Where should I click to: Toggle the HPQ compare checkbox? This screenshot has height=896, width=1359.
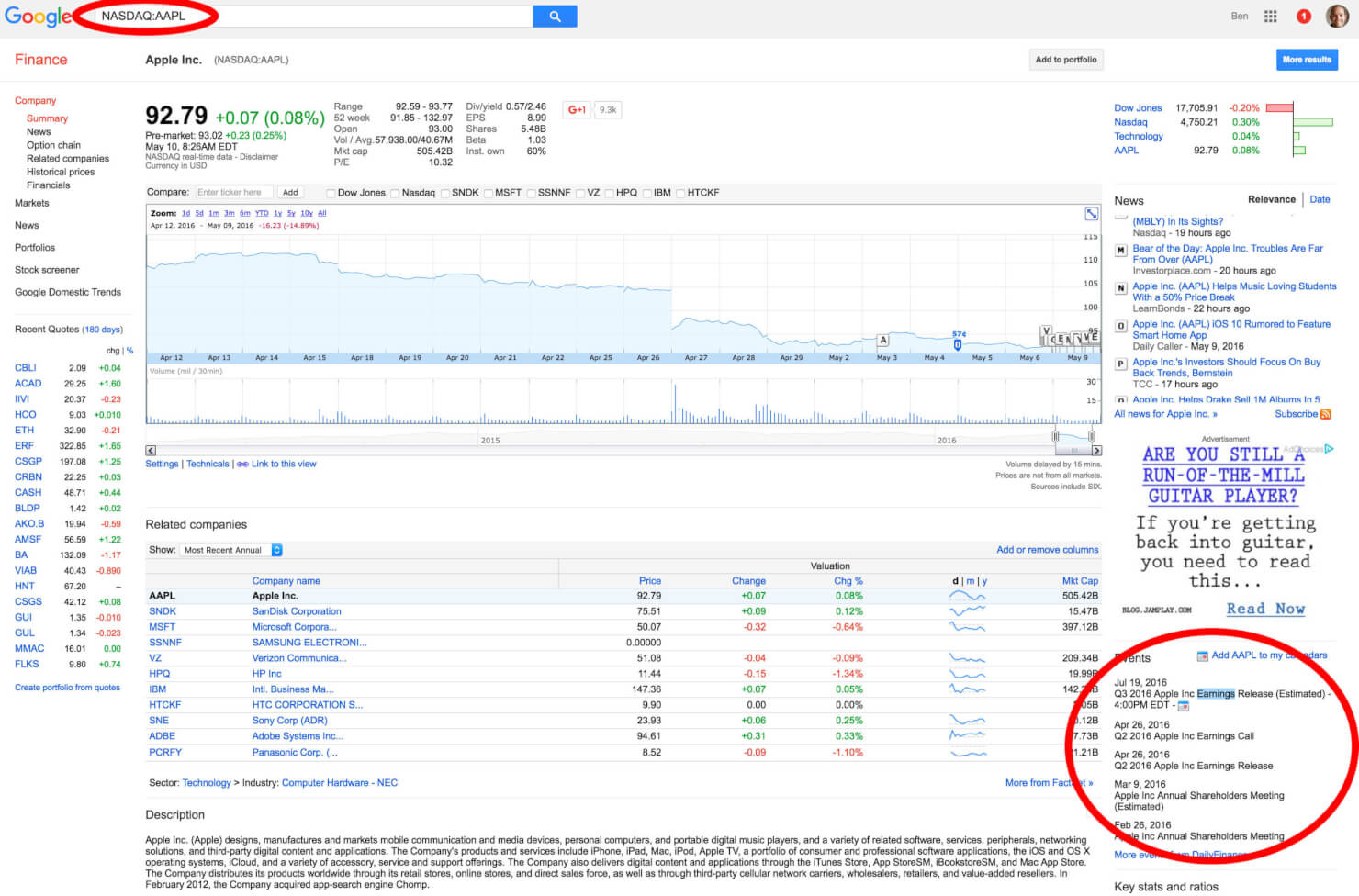tap(610, 194)
